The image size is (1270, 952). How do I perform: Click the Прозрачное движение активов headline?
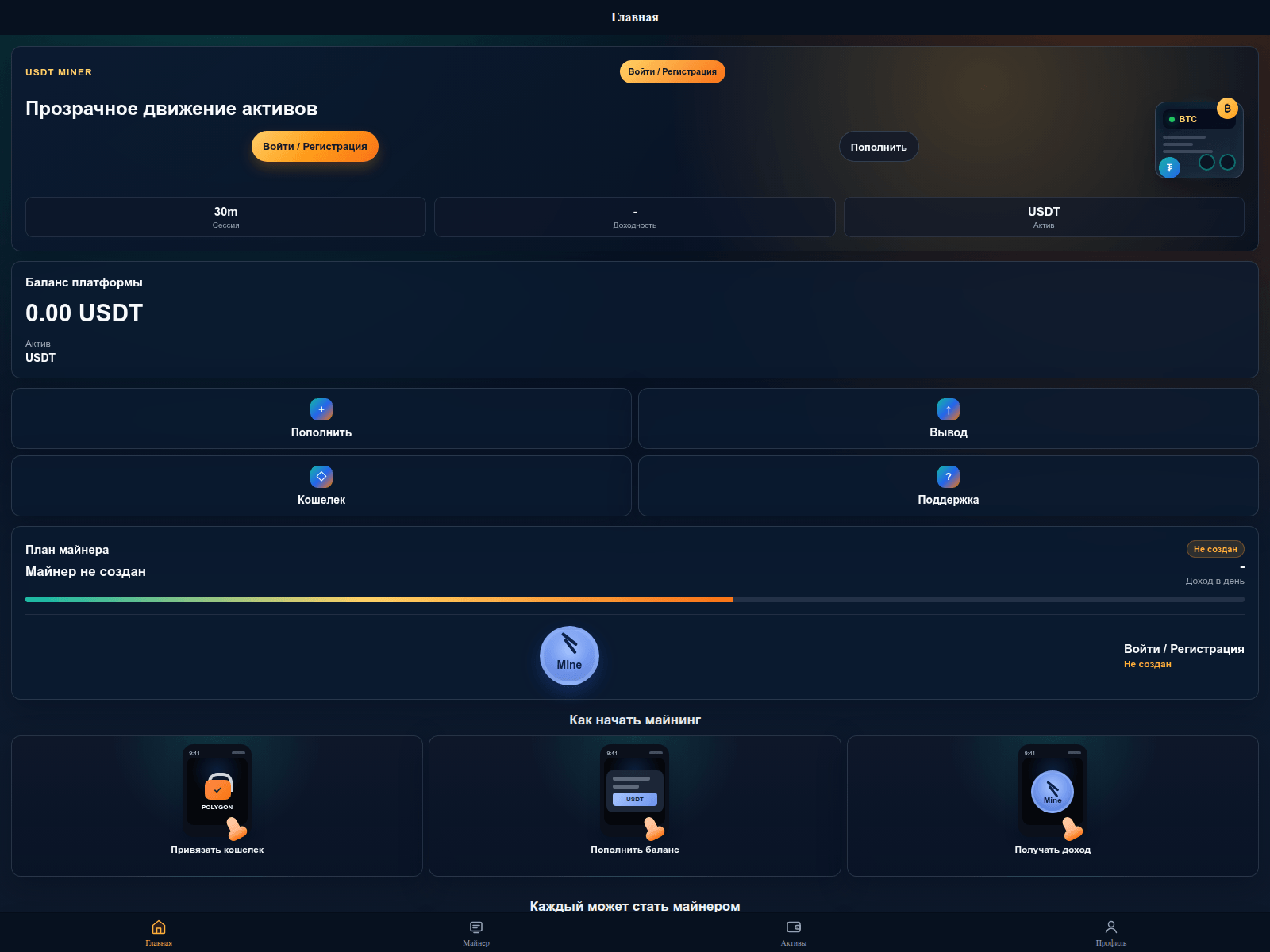(171, 109)
